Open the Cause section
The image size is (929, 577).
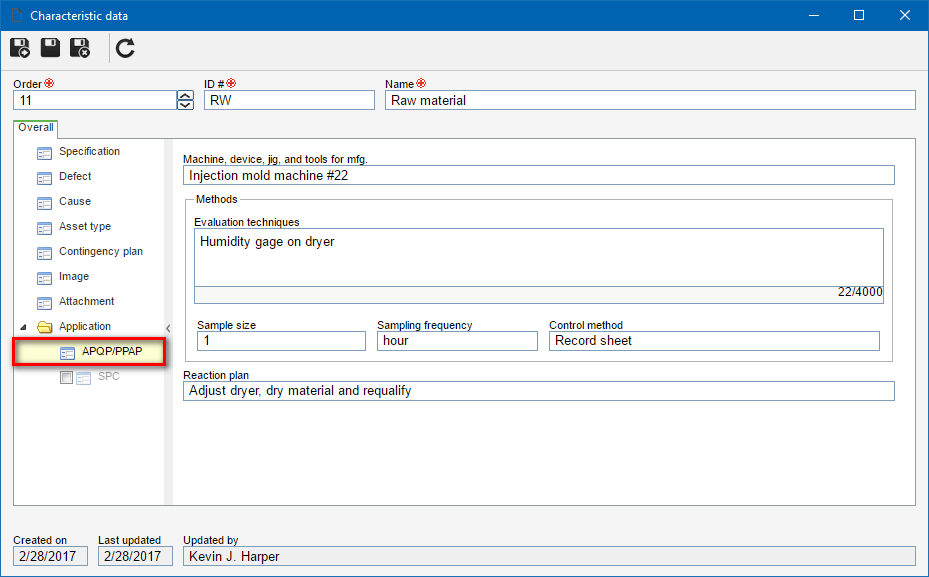click(x=75, y=201)
